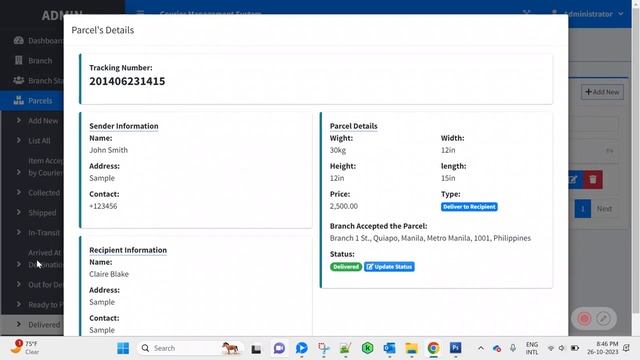Click the Deliver to Recipient type badge
Image resolution: width=640 pixels, height=360 pixels.
click(469, 207)
